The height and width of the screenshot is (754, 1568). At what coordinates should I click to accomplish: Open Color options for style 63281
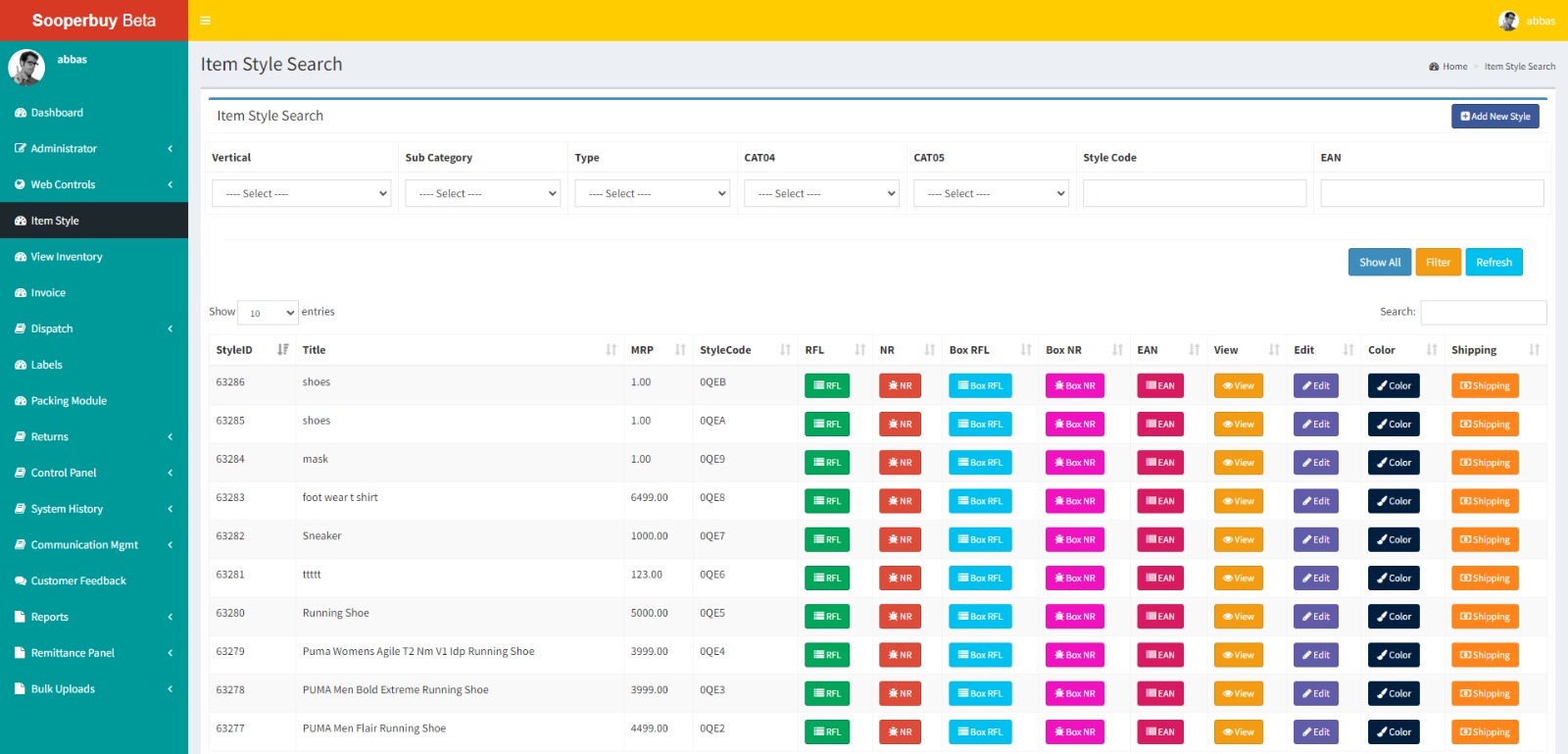pos(1393,578)
